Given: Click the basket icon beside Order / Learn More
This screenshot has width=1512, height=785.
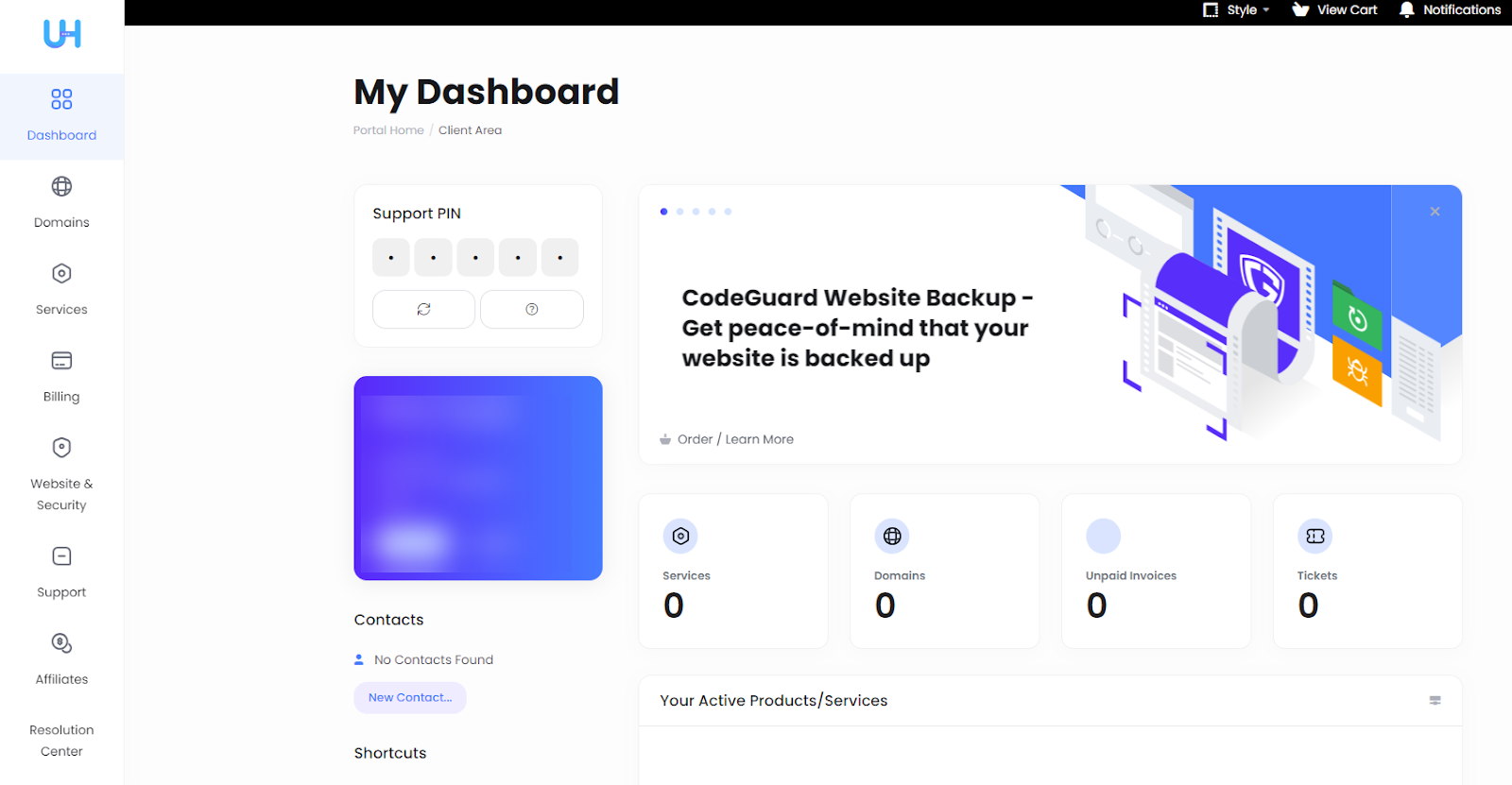Looking at the screenshot, I should 665,439.
